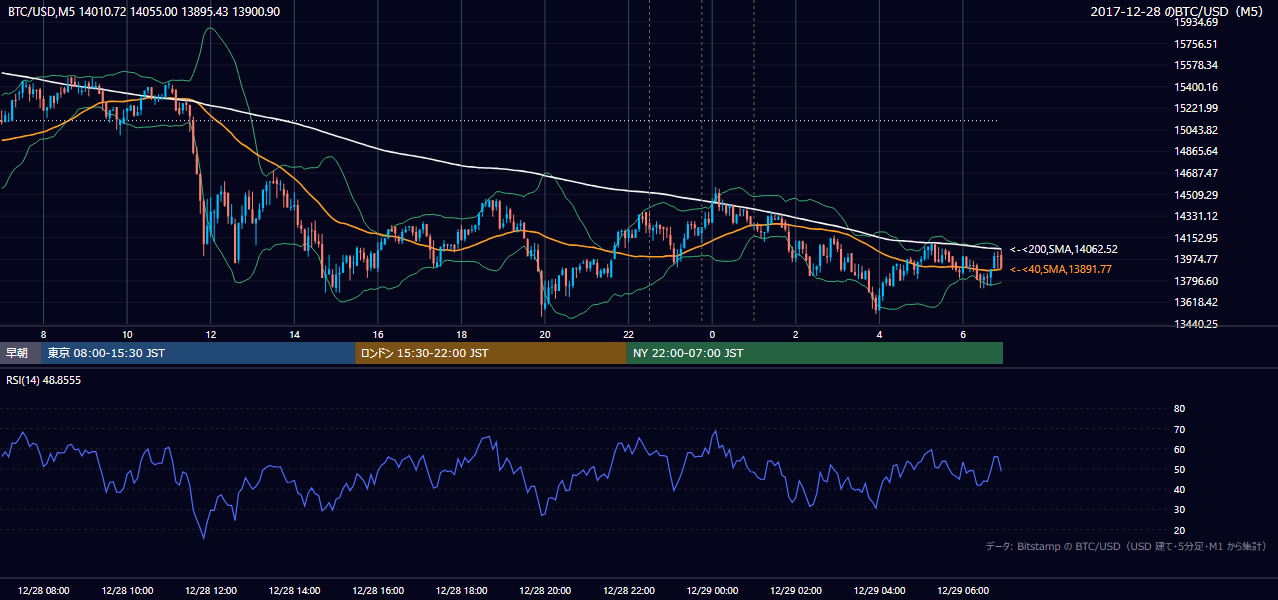The image size is (1278, 600).
Task: Click the time label 12/28 16:00
Action: click(x=378, y=591)
